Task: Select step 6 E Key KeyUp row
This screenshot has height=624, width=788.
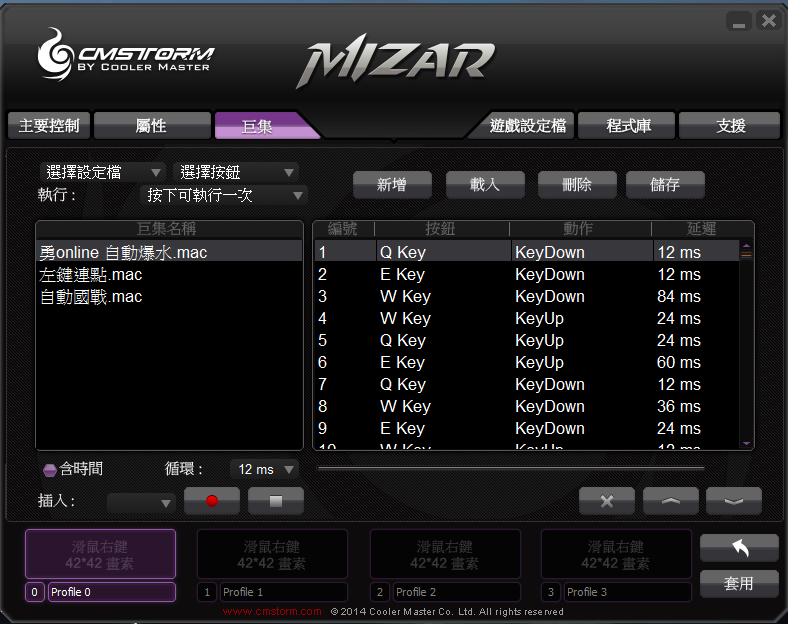Action: click(x=527, y=362)
